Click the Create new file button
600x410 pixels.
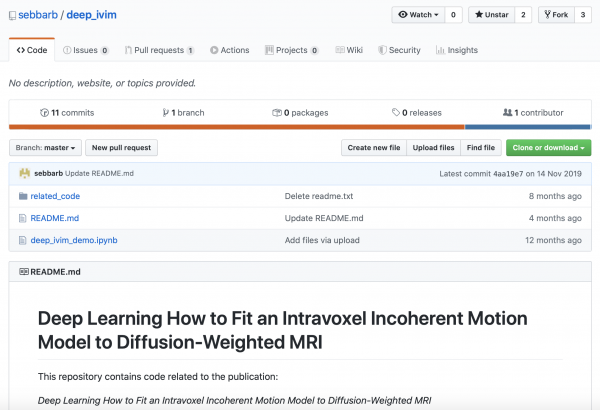pos(373,148)
